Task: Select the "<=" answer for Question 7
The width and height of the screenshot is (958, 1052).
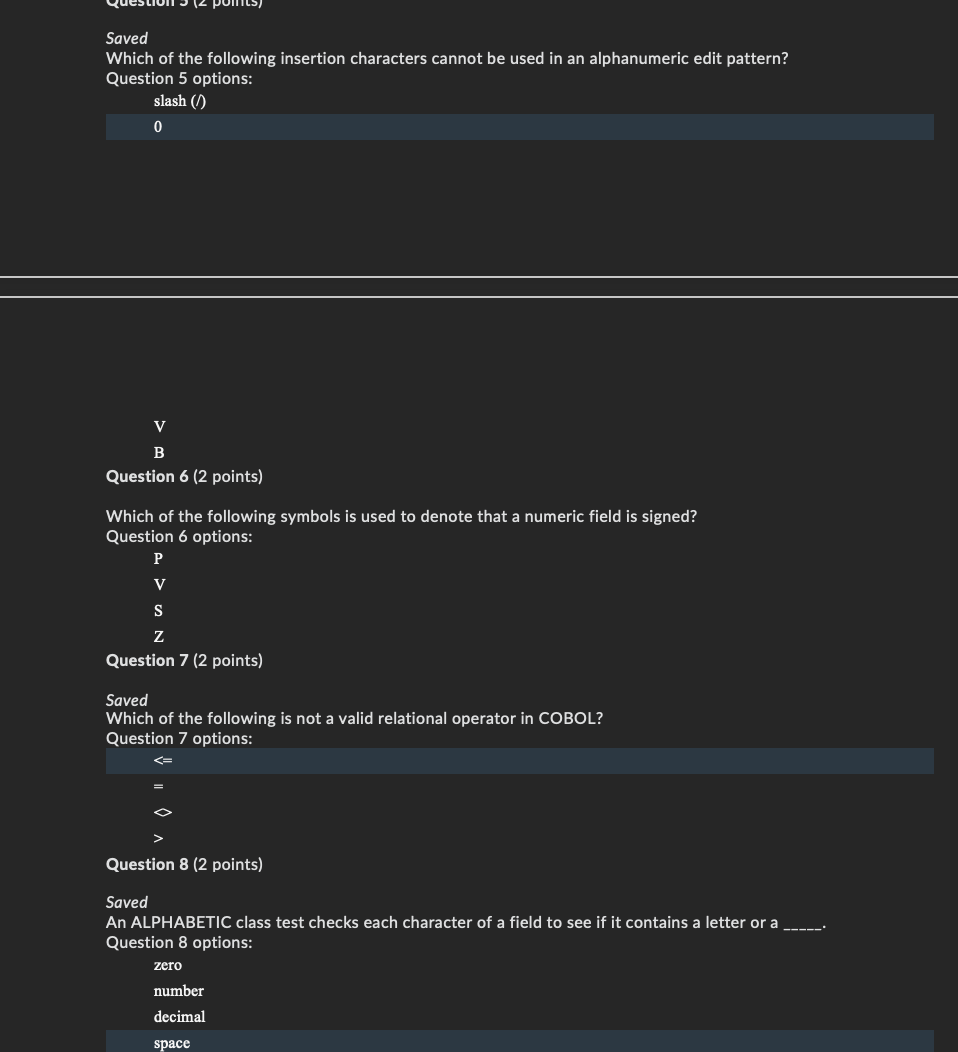Action: [x=161, y=761]
